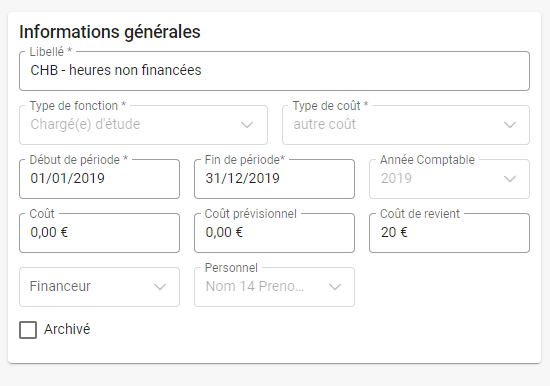Click the Financeur chevron arrow
Viewport: 550px width, 386px height.
(160, 287)
